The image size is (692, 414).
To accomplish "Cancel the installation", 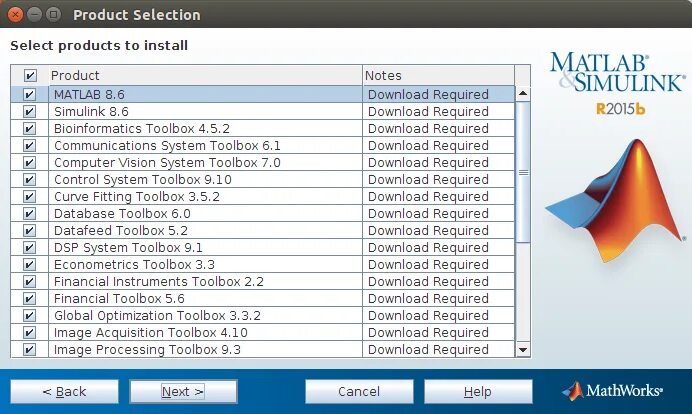I will click(x=359, y=391).
